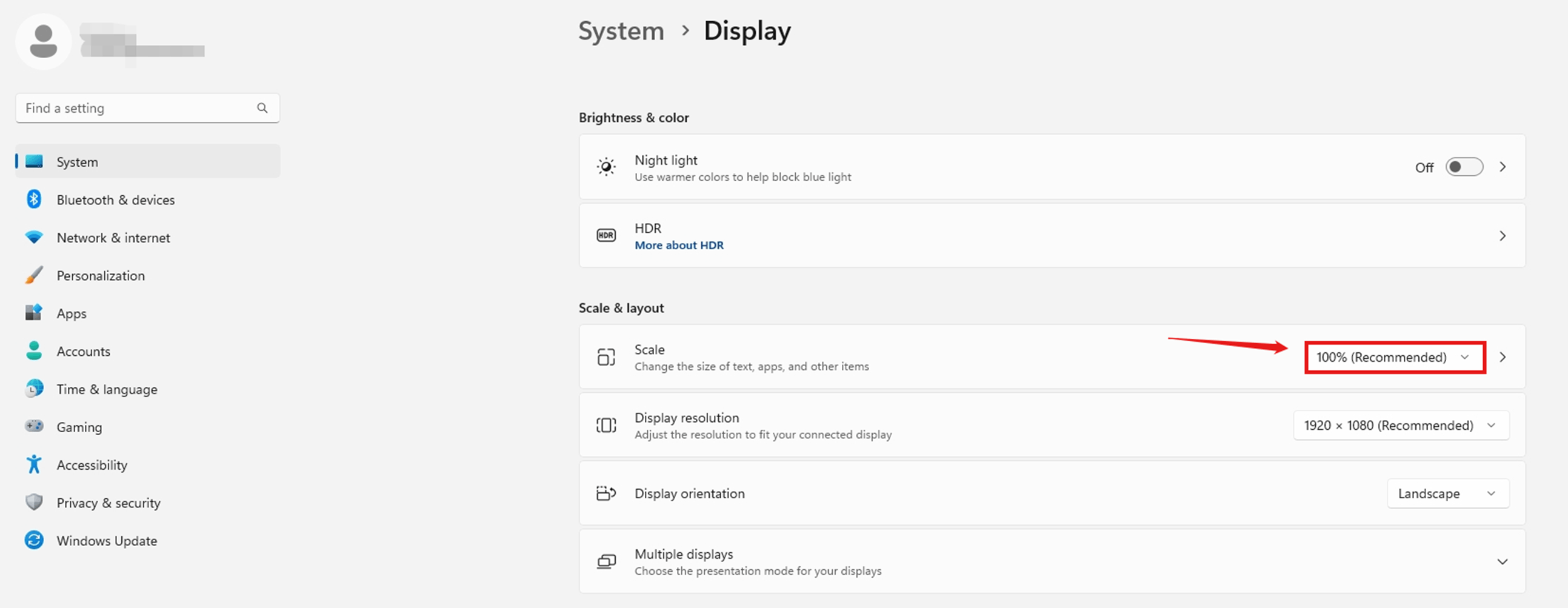Go to Accounts settings

(x=84, y=351)
